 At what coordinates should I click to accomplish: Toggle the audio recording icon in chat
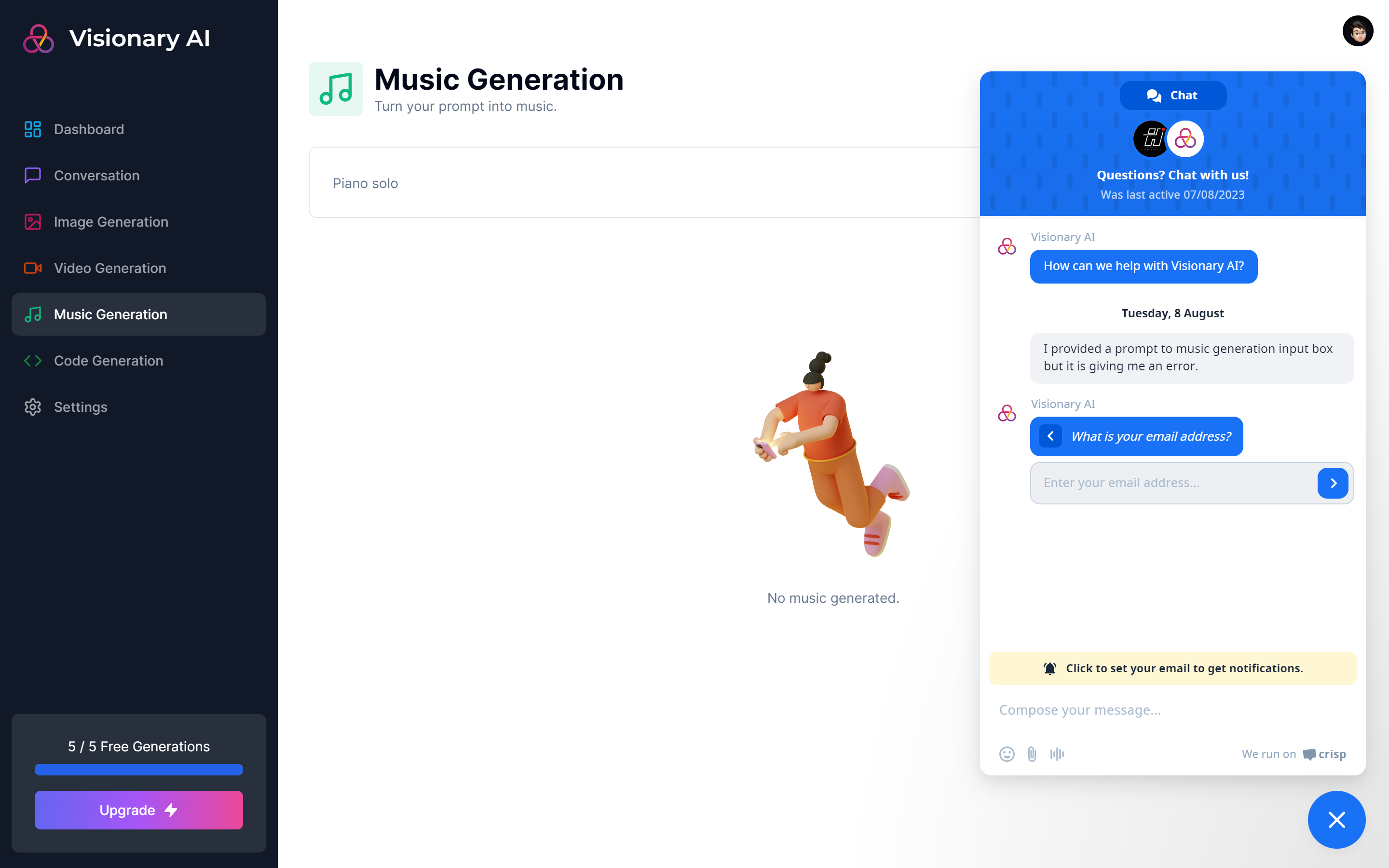[x=1057, y=753]
